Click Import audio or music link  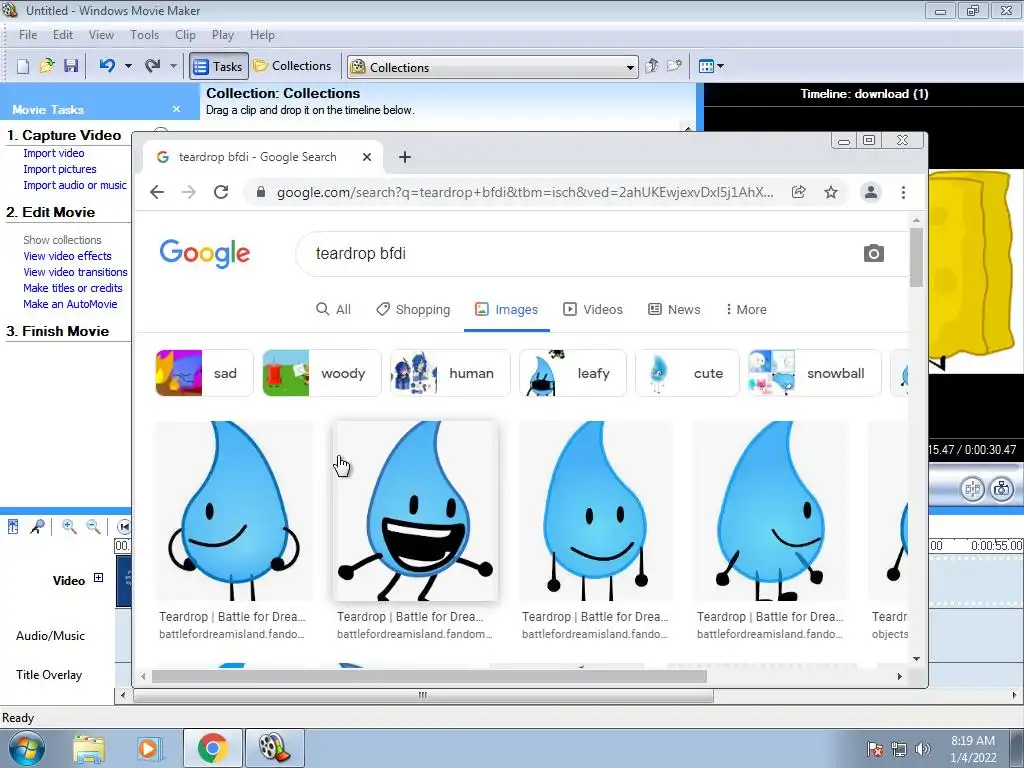pyautogui.click(x=75, y=185)
